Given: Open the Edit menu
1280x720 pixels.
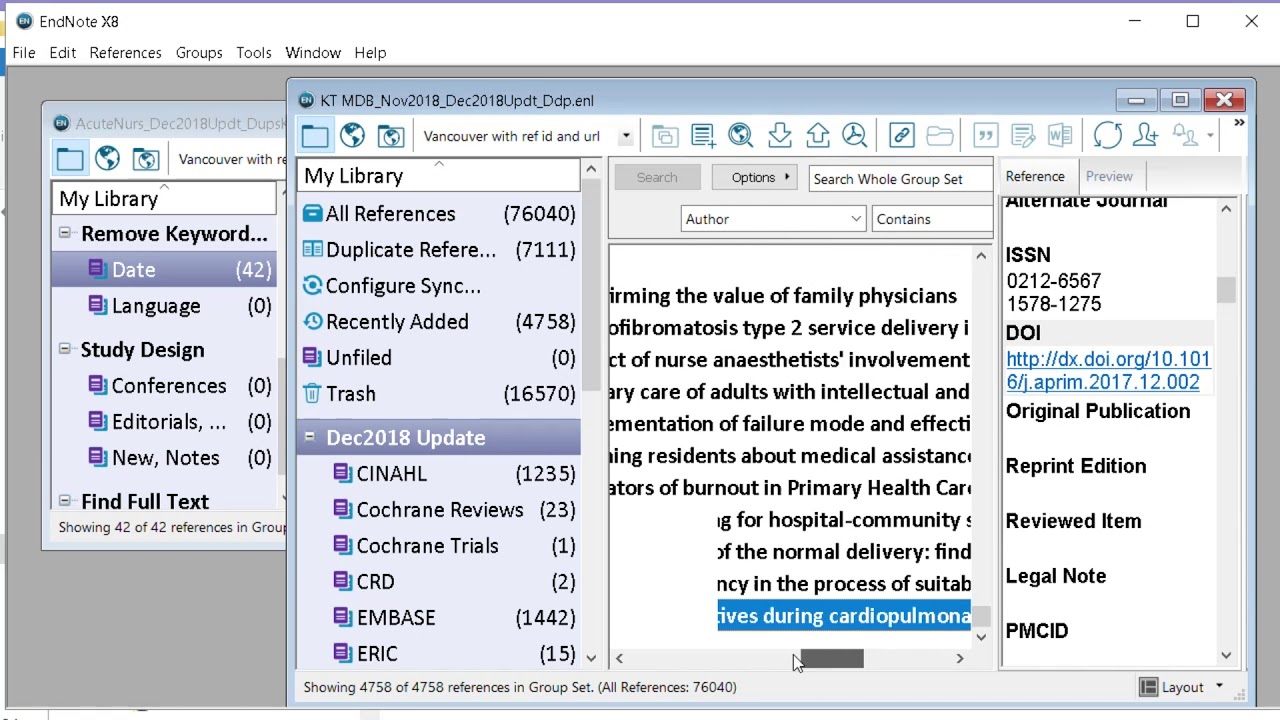Looking at the screenshot, I should click(x=62, y=52).
